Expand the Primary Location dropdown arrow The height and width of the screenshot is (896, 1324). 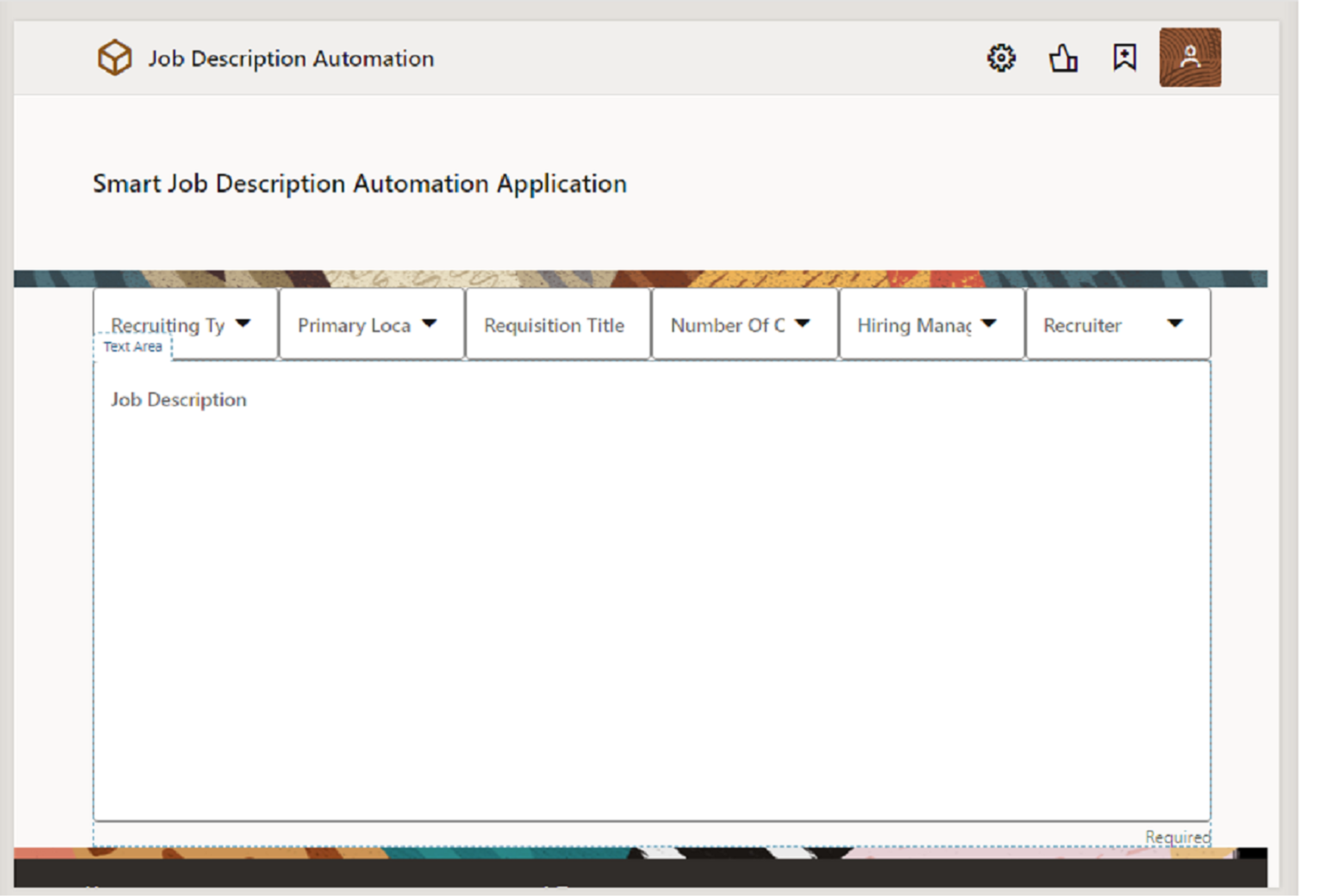pyautogui.click(x=430, y=324)
